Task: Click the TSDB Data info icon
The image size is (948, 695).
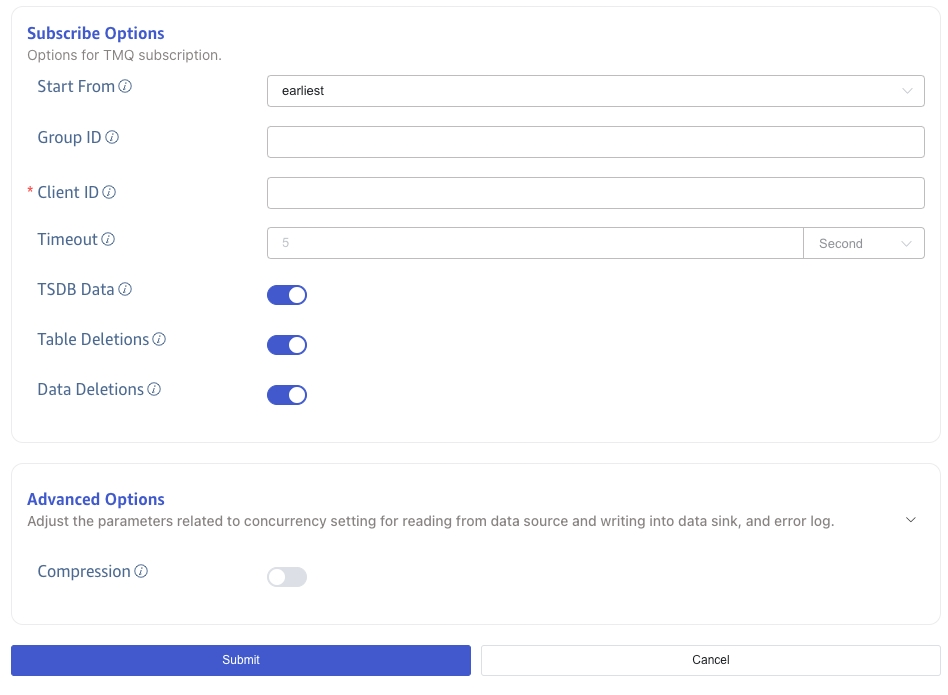Action: click(x=125, y=290)
